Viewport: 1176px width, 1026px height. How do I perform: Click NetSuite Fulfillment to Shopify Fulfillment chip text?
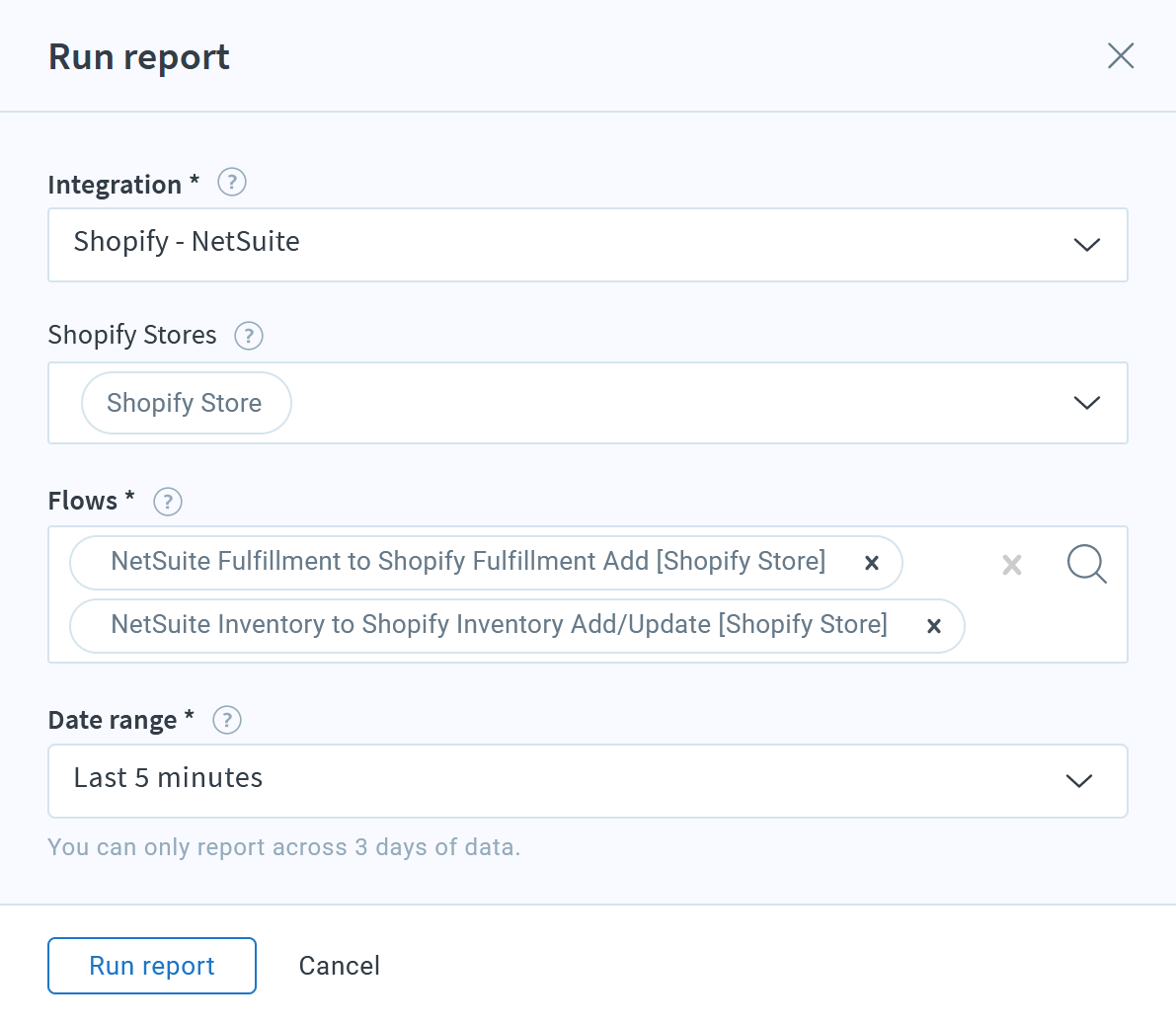tap(468, 561)
